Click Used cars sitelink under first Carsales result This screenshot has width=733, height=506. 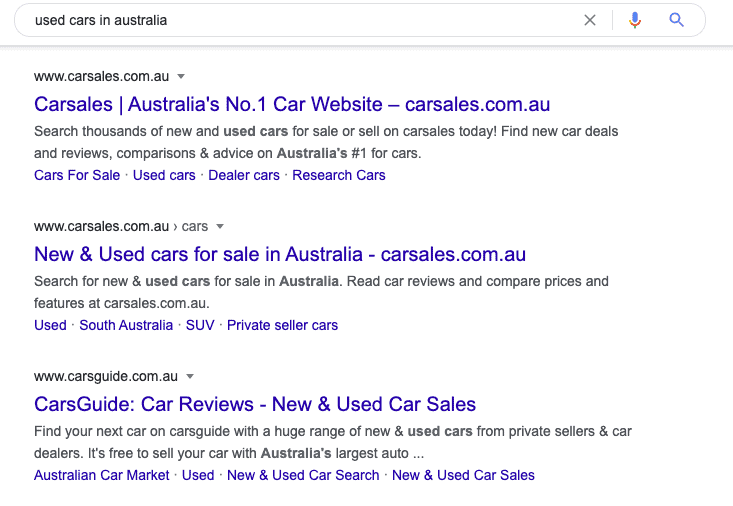[x=164, y=175]
